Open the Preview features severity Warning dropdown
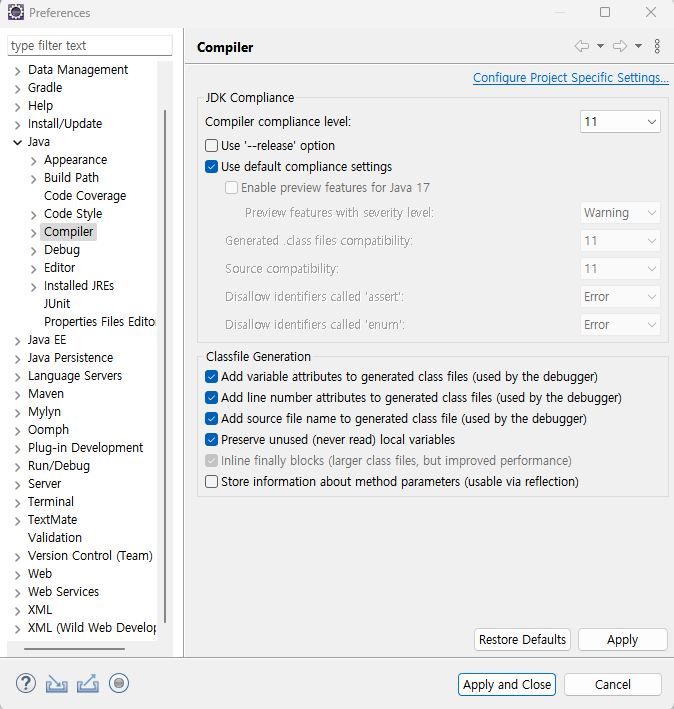This screenshot has height=709, width=674. (620, 213)
